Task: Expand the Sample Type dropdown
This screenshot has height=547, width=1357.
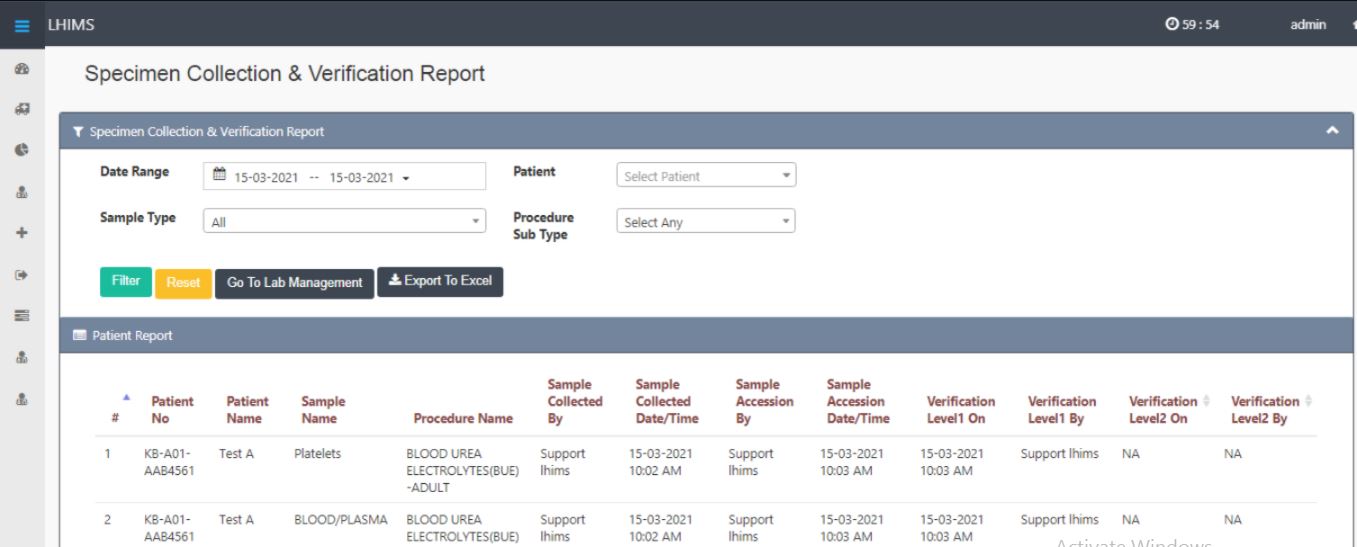Action: point(344,222)
